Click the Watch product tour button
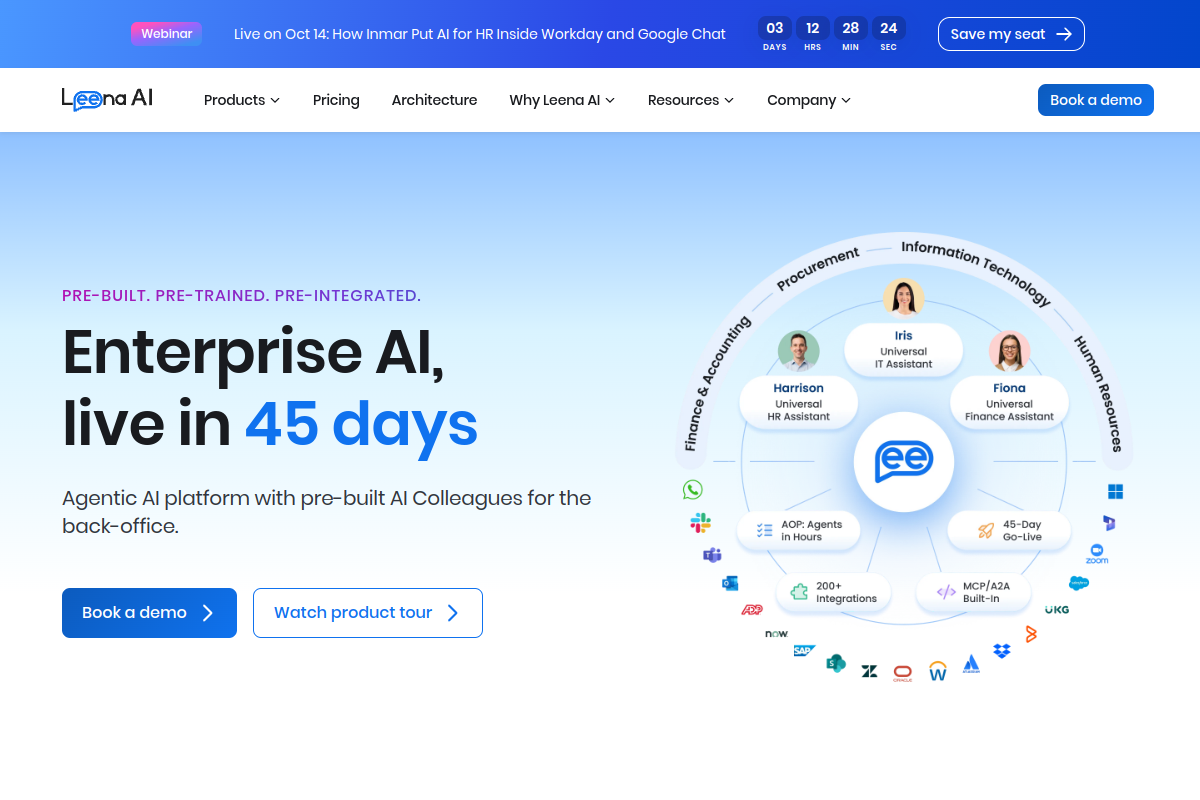 coord(368,613)
